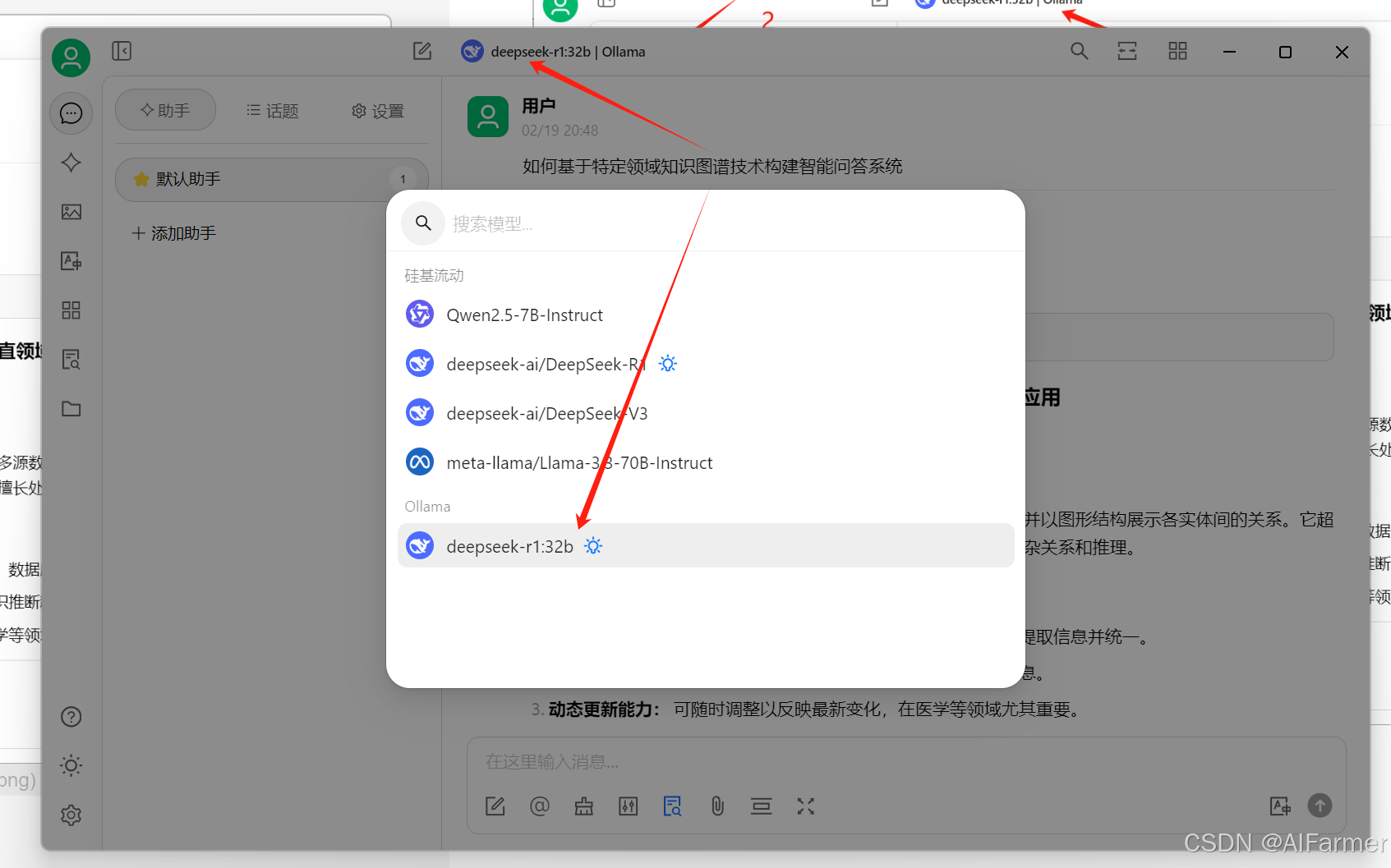Open the mini apps grid sidebar icon
This screenshot has height=868, width=1391.
(x=71, y=310)
